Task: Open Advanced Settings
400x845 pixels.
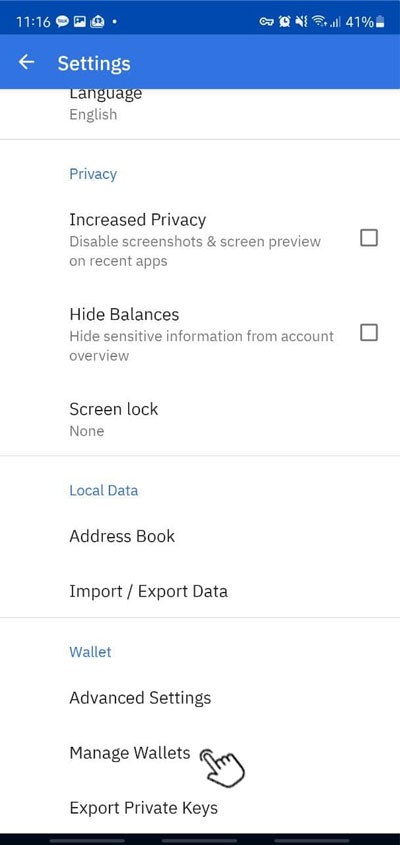Action: (x=200, y=698)
